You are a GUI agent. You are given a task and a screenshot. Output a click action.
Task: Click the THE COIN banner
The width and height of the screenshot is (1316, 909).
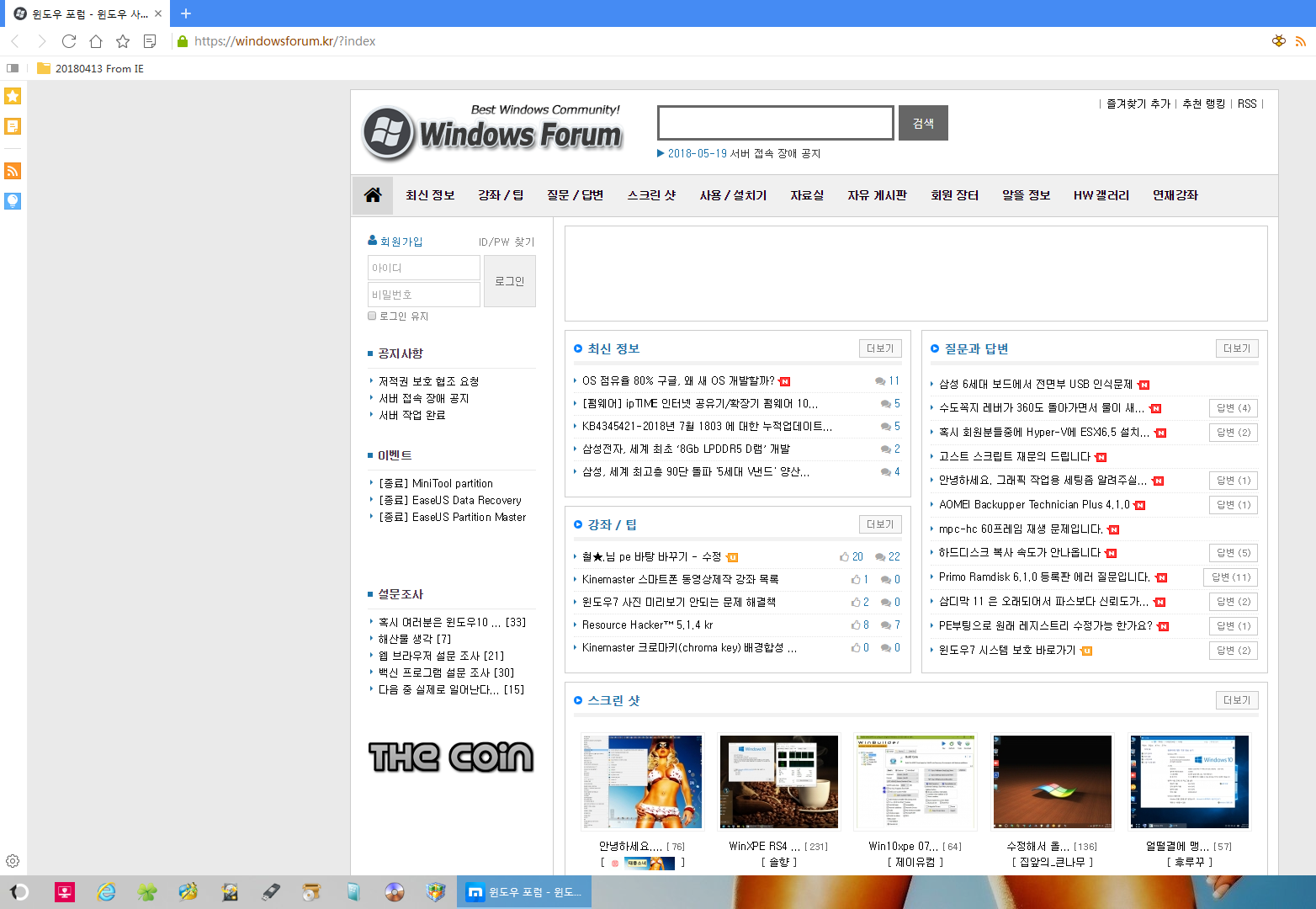click(451, 757)
